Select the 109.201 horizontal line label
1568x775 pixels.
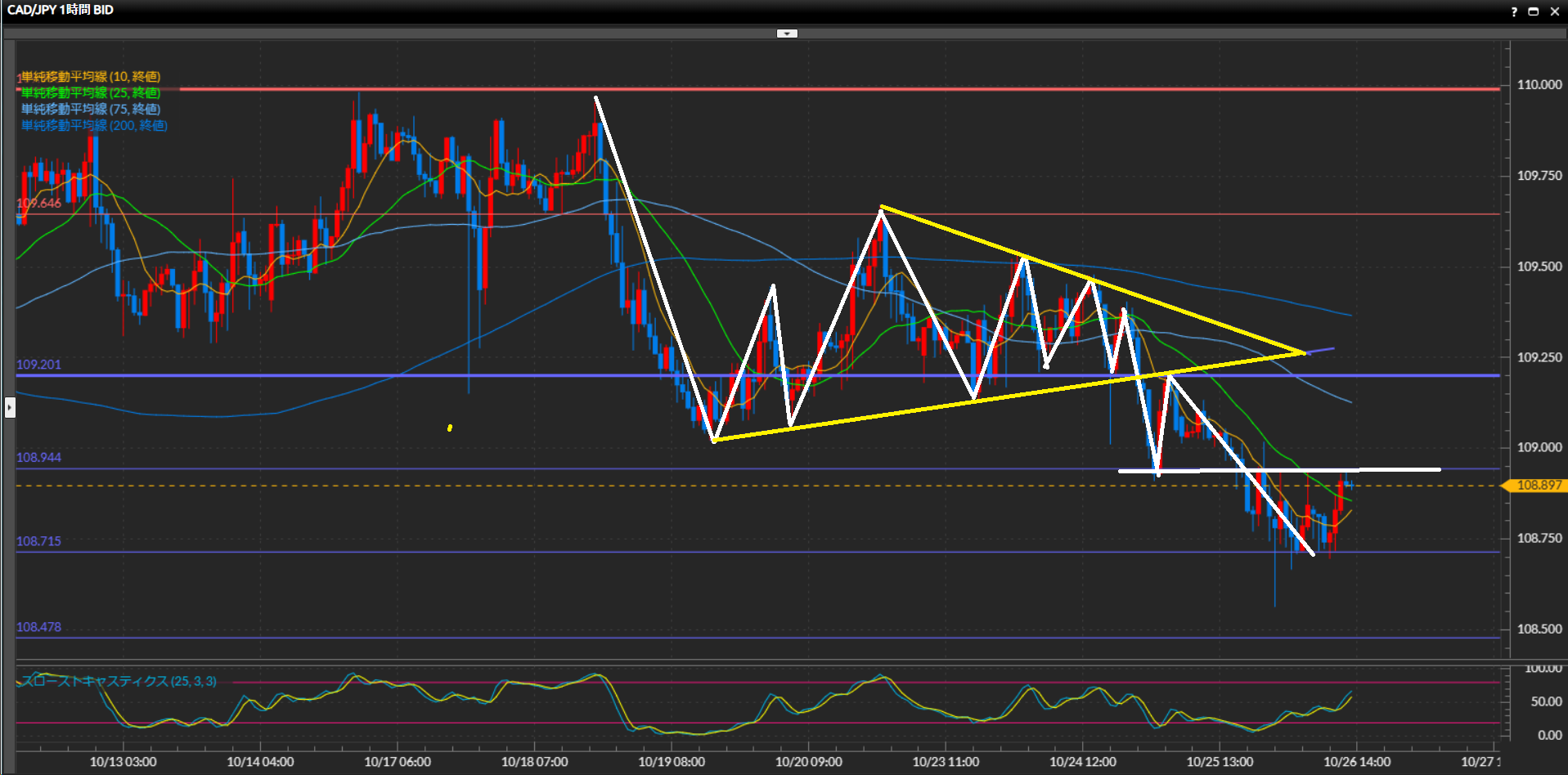(38, 365)
